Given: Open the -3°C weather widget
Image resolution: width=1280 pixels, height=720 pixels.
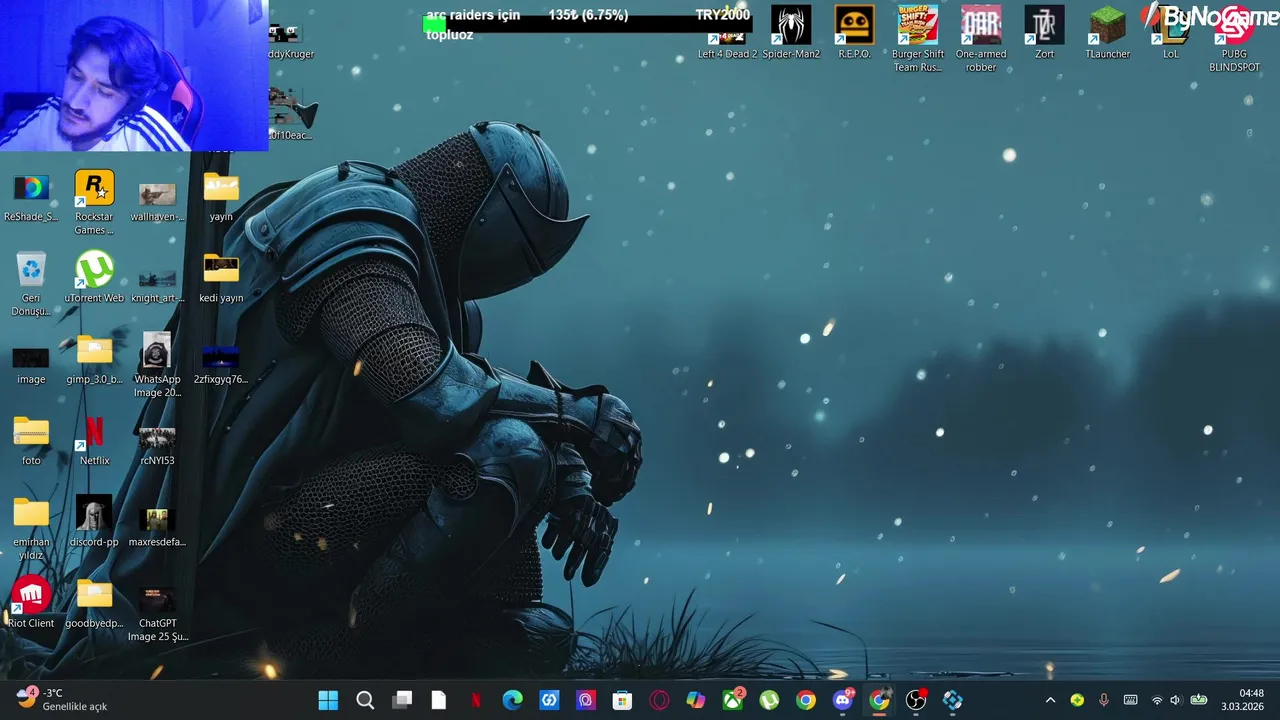Looking at the screenshot, I should (x=60, y=700).
